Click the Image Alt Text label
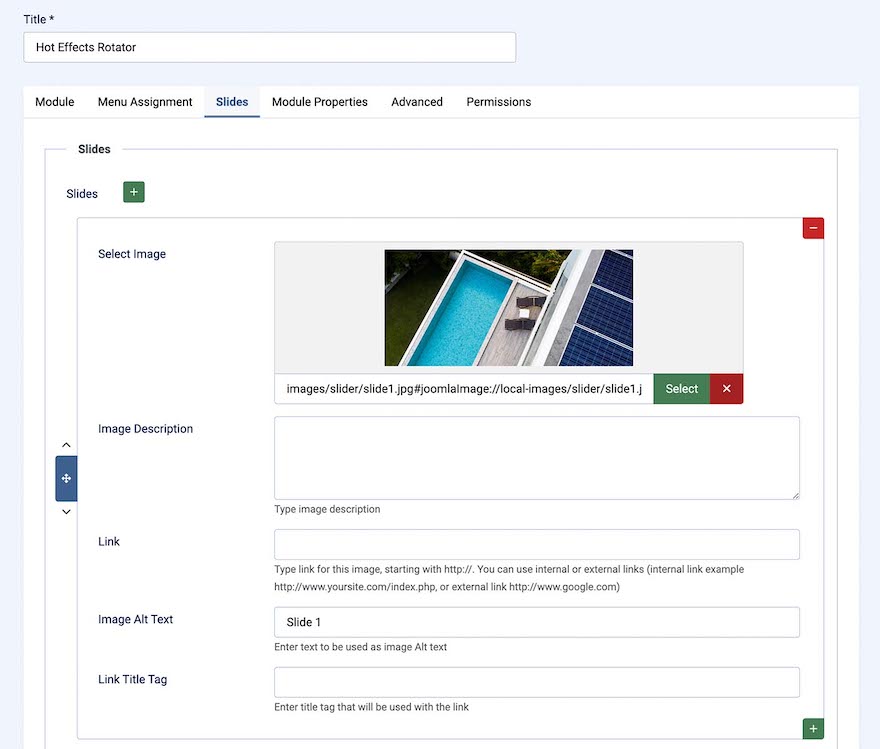Viewport: 880px width, 749px height. click(135, 619)
